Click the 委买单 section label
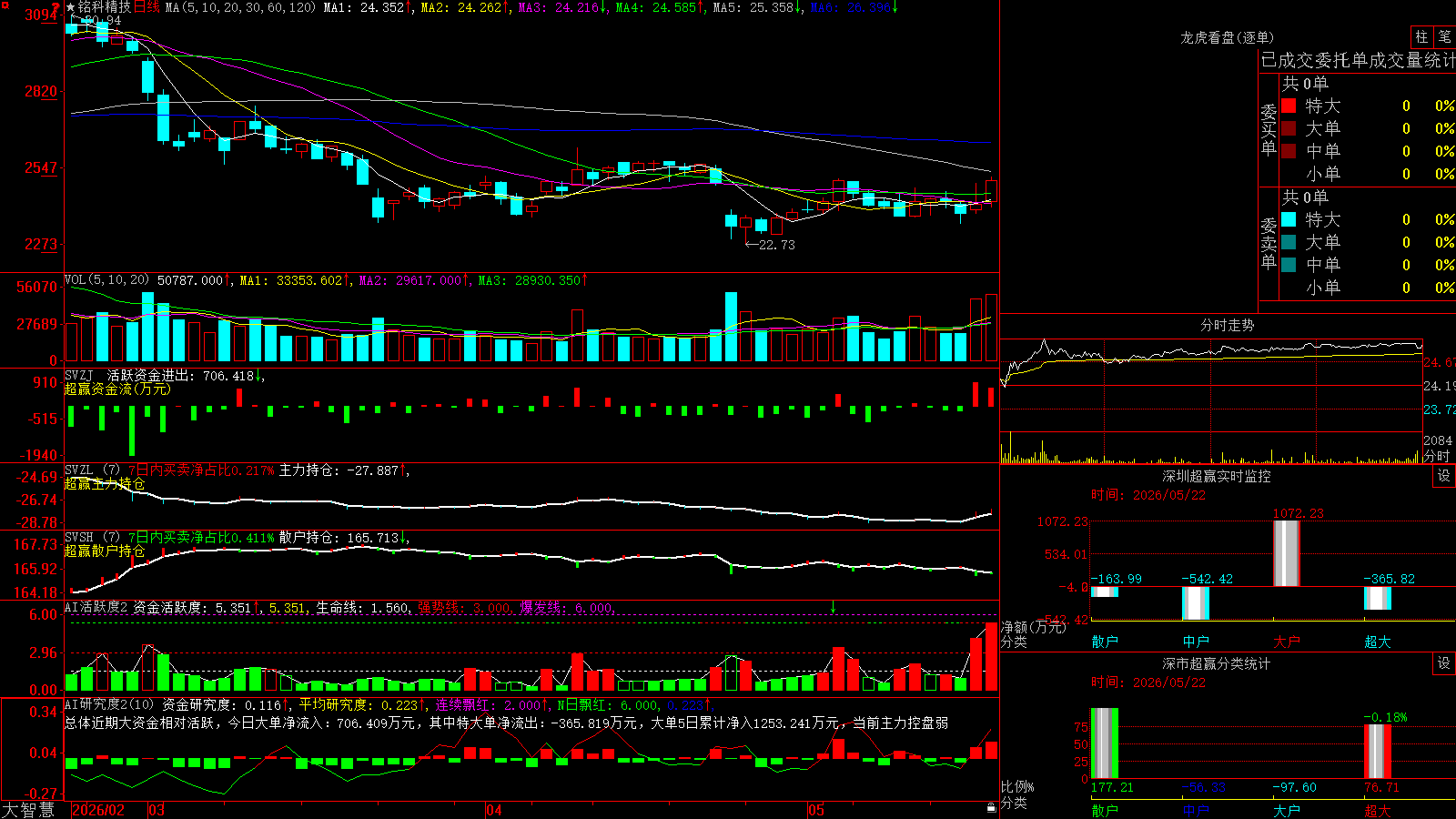 pos(1269,128)
